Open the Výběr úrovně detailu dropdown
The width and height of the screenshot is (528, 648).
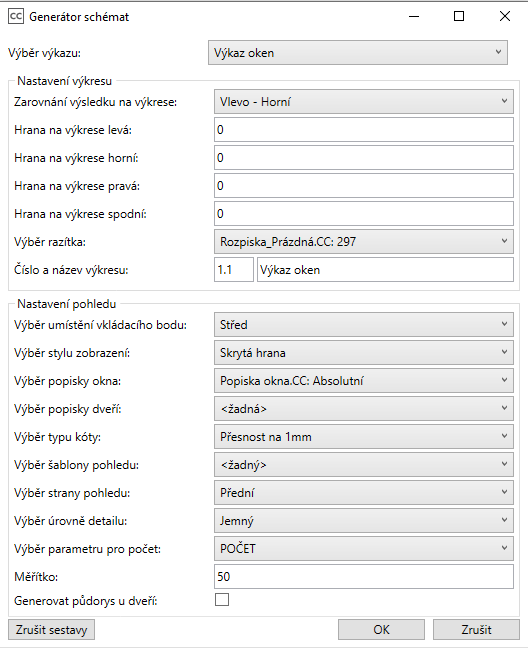coord(364,521)
